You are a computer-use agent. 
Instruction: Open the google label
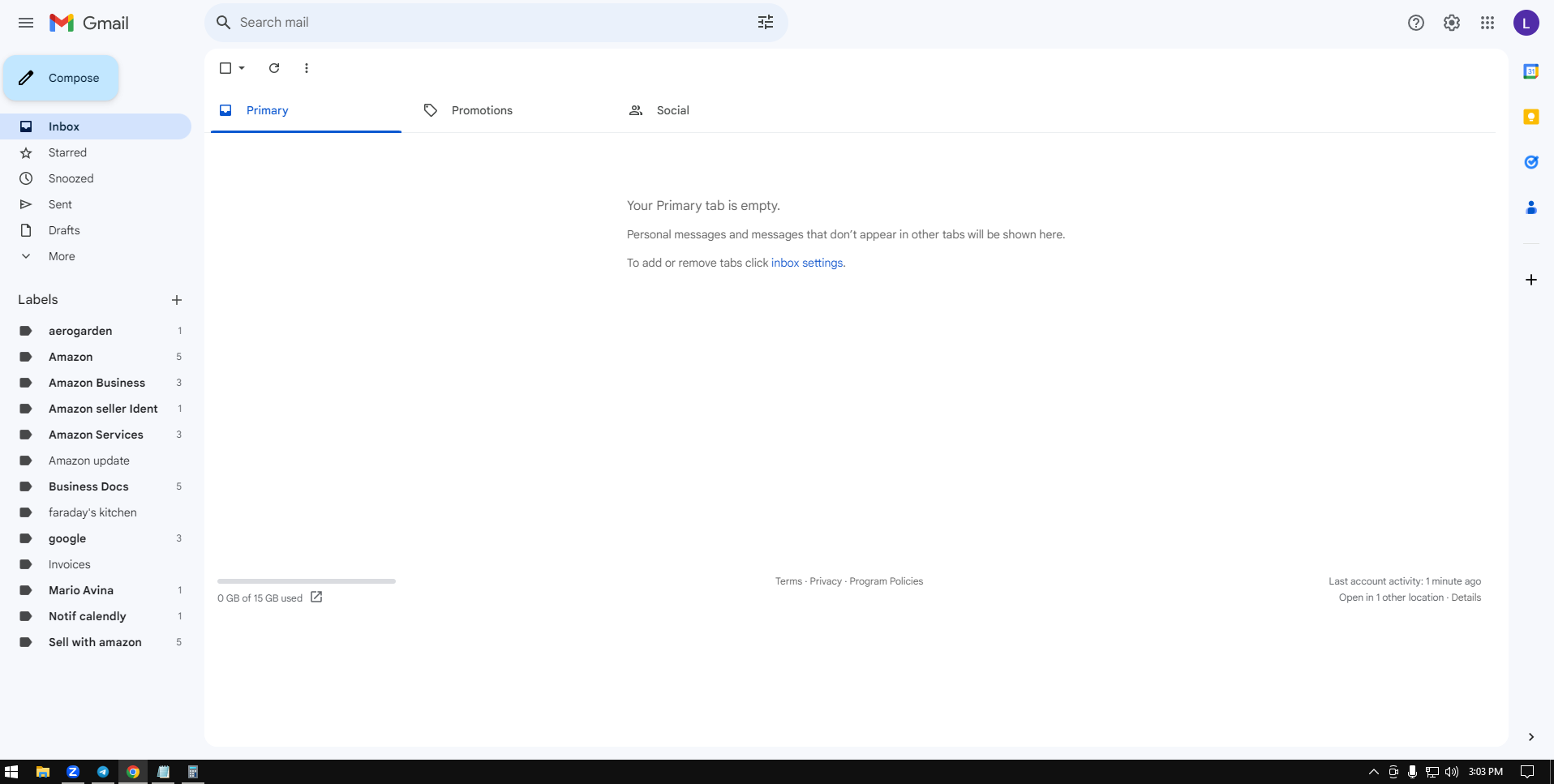click(96, 538)
